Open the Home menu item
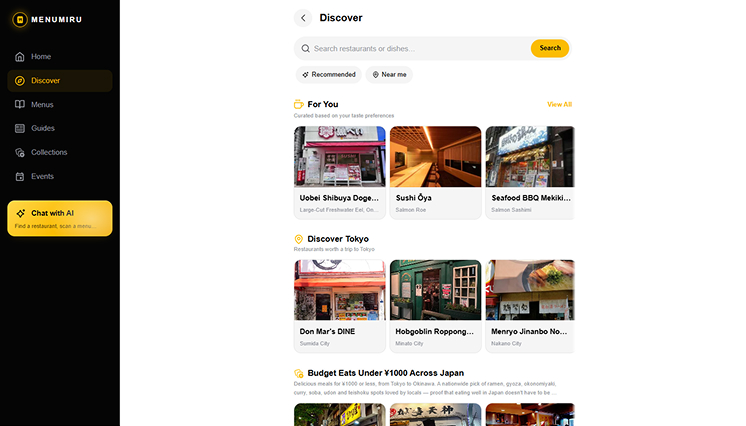Viewport: 746px width, 426px height. point(60,57)
